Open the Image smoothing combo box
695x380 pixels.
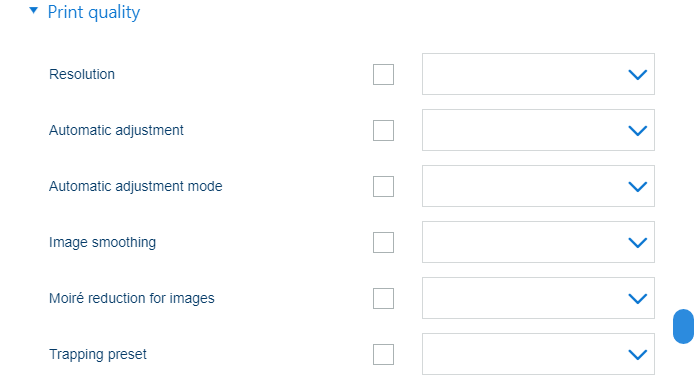[538, 242]
